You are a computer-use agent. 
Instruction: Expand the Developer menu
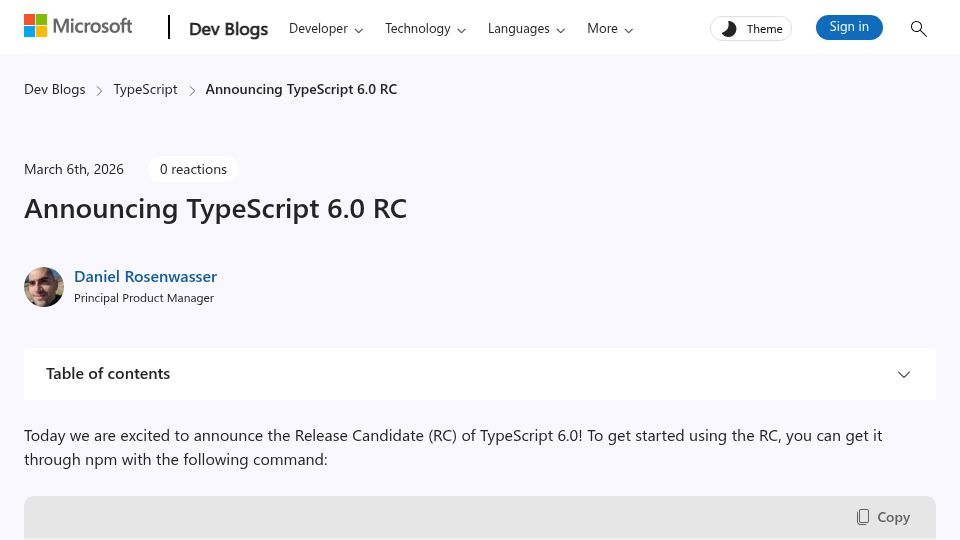(326, 29)
